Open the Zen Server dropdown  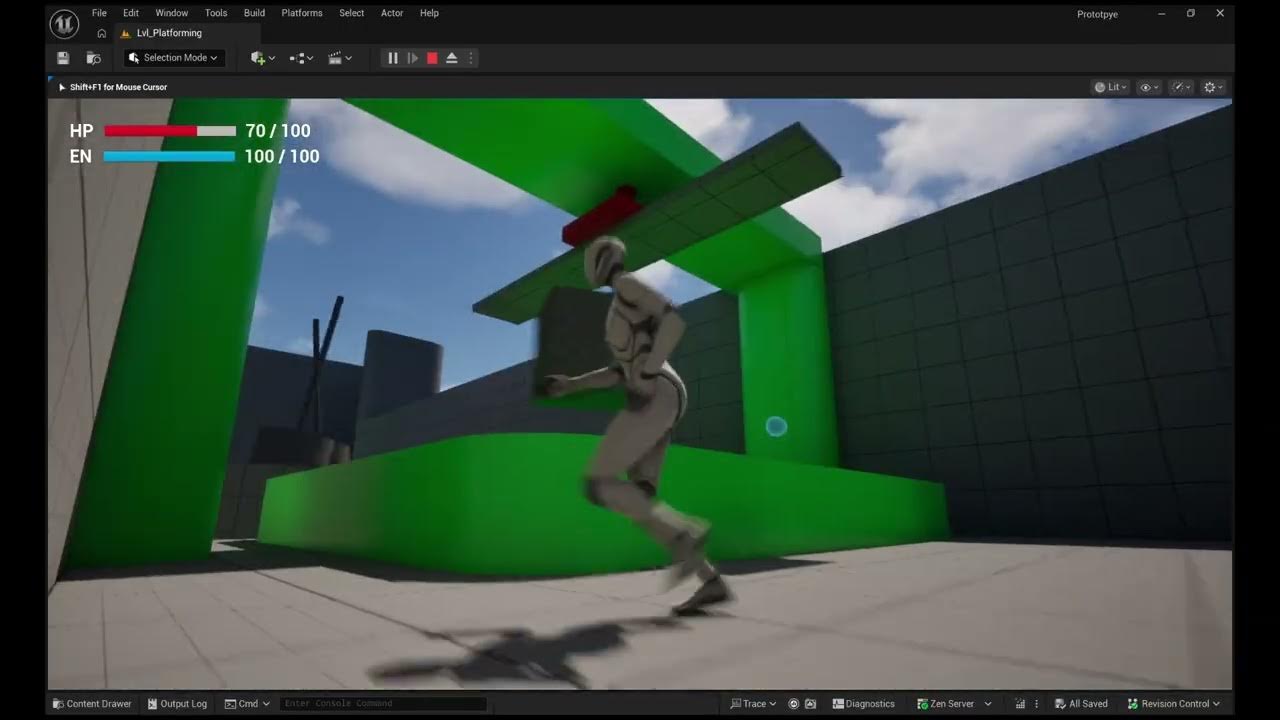954,704
